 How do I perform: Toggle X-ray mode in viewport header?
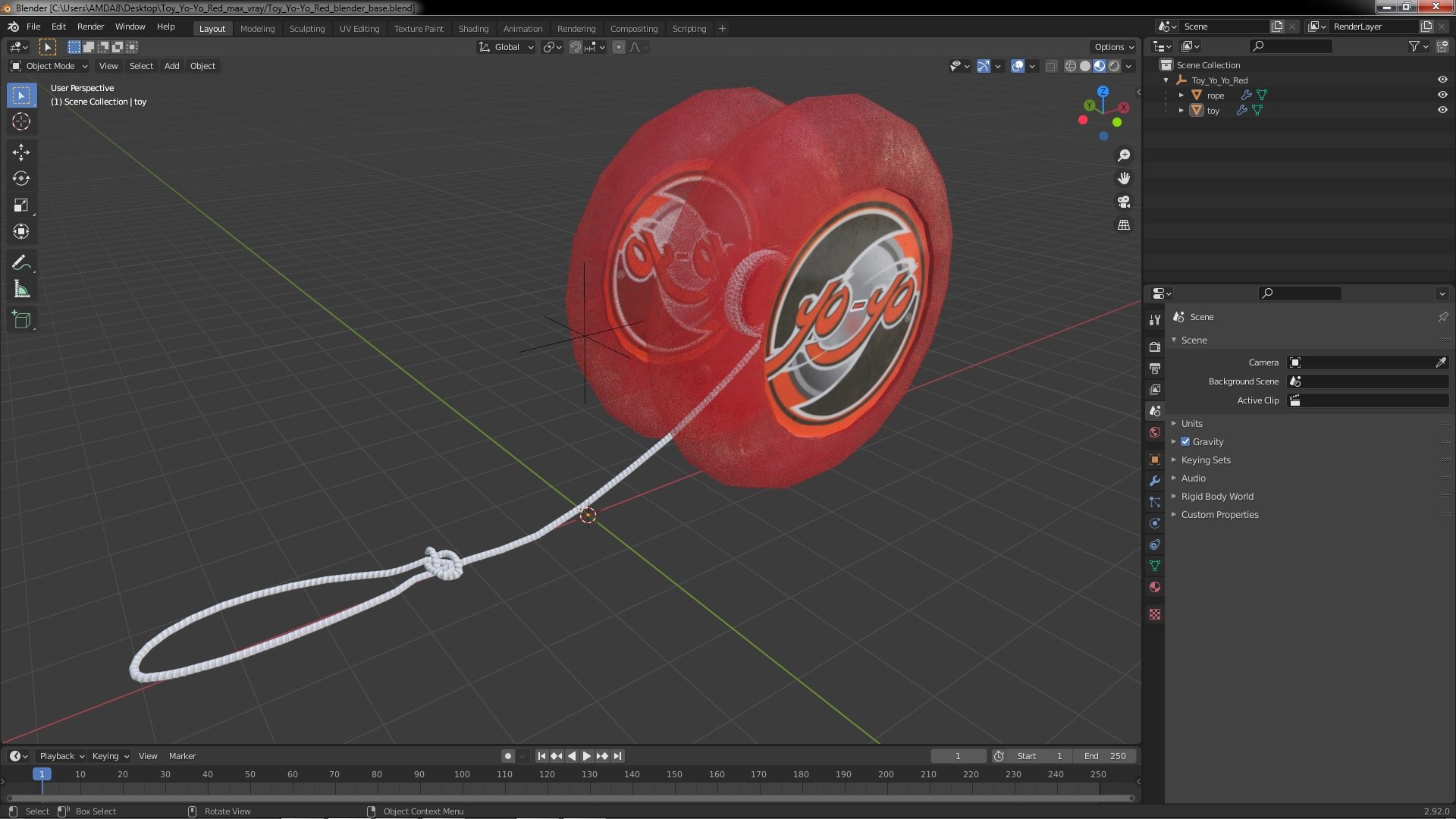[x=1051, y=67]
